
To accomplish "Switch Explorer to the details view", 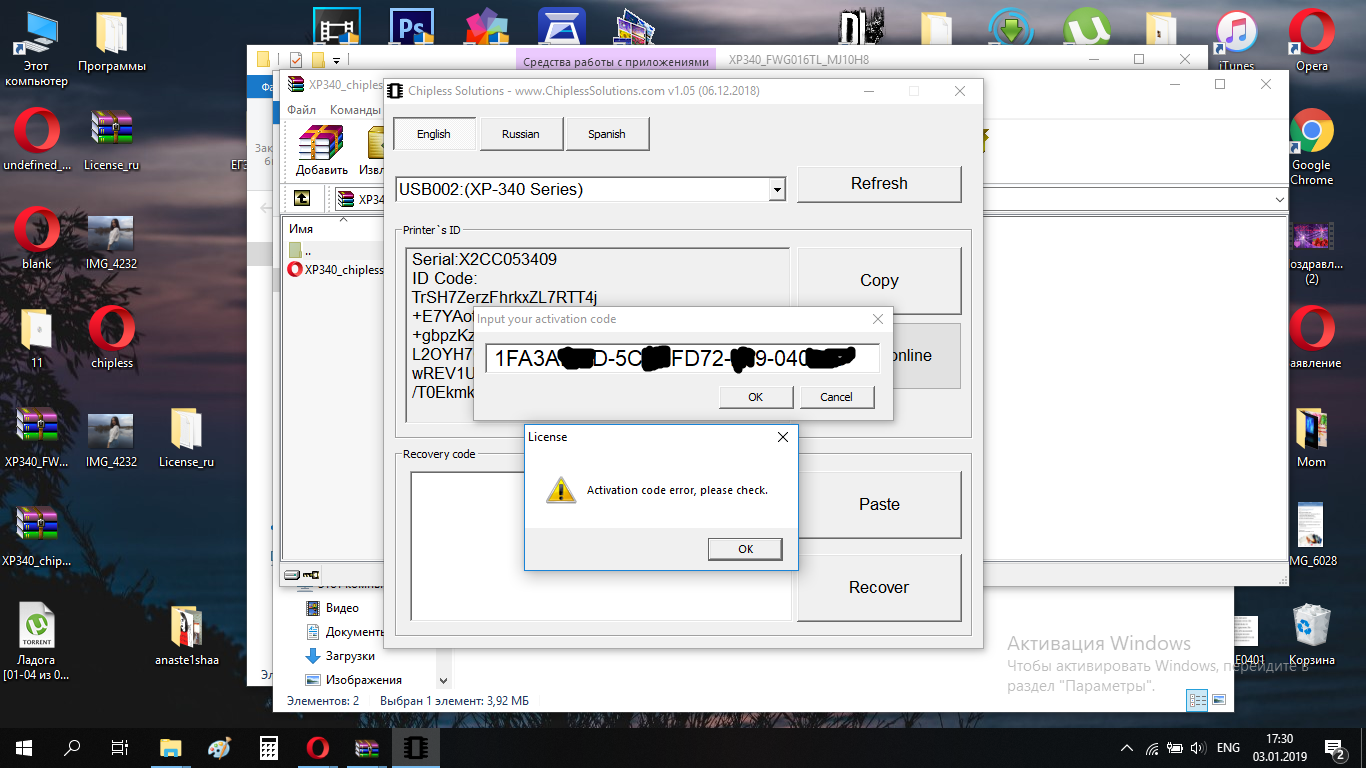I will 1196,701.
